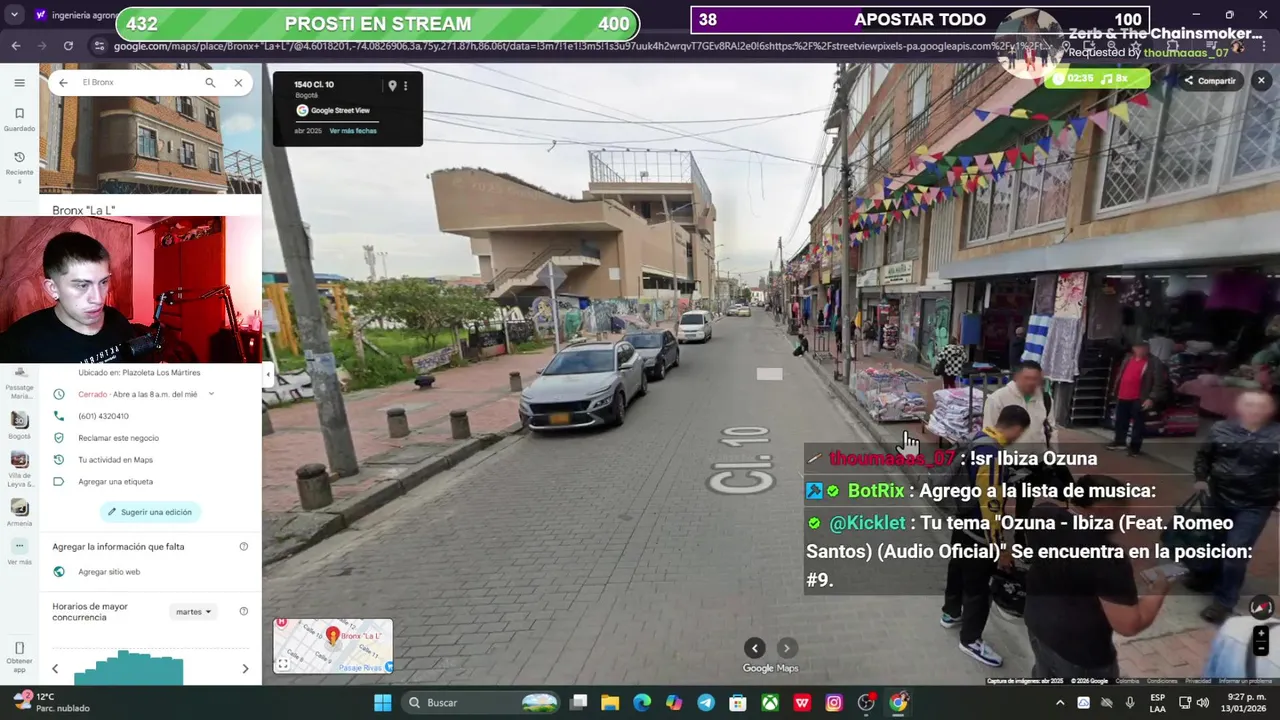
Task: Click the browser address bar URL
Action: 580,46
